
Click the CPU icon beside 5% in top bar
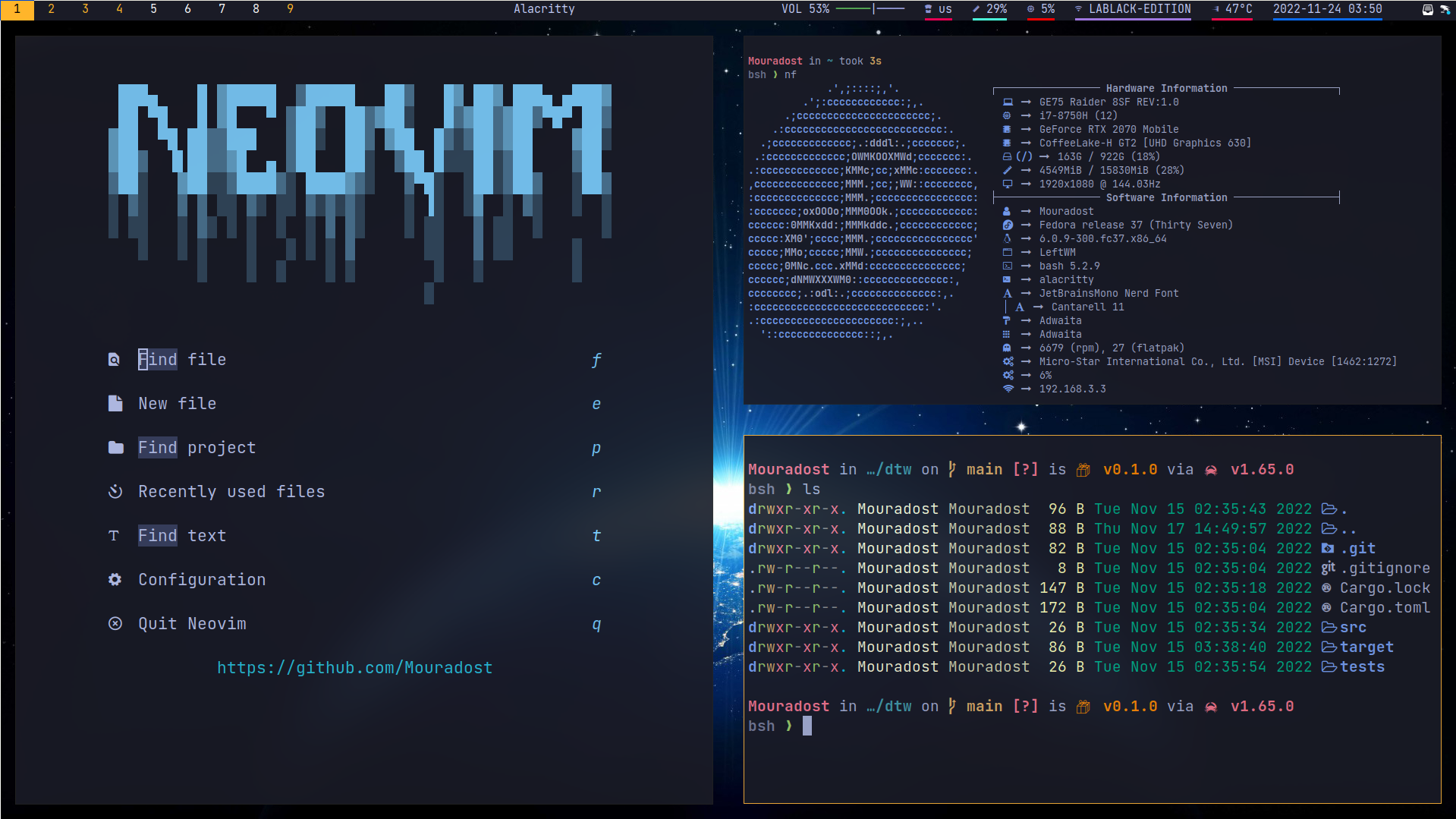click(1030, 9)
